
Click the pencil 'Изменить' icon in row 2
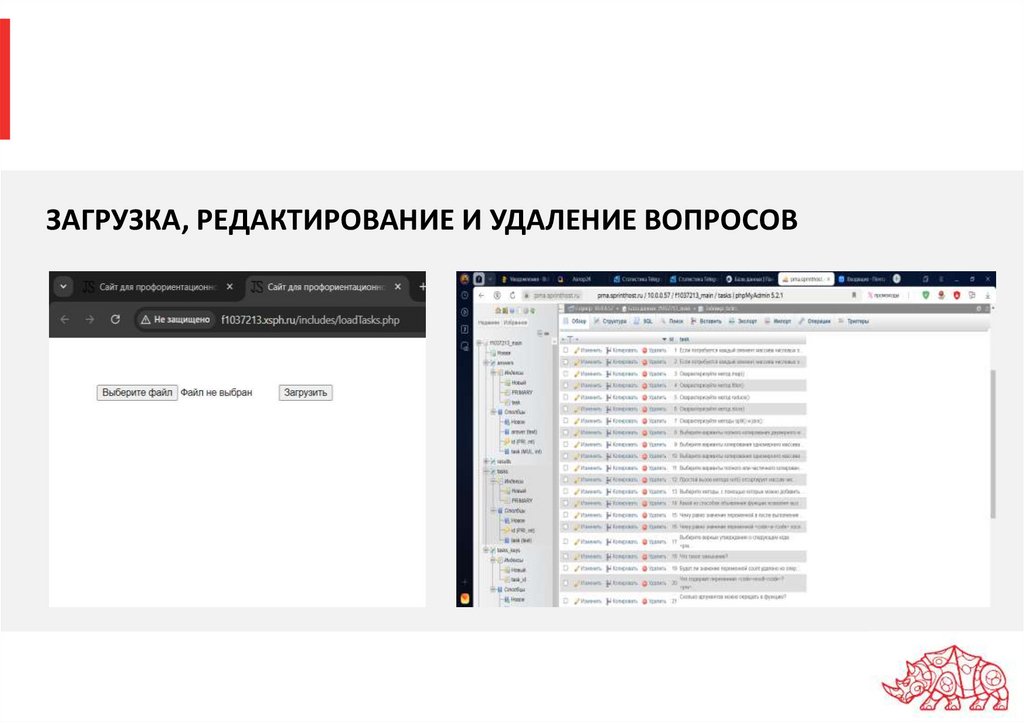(577, 362)
